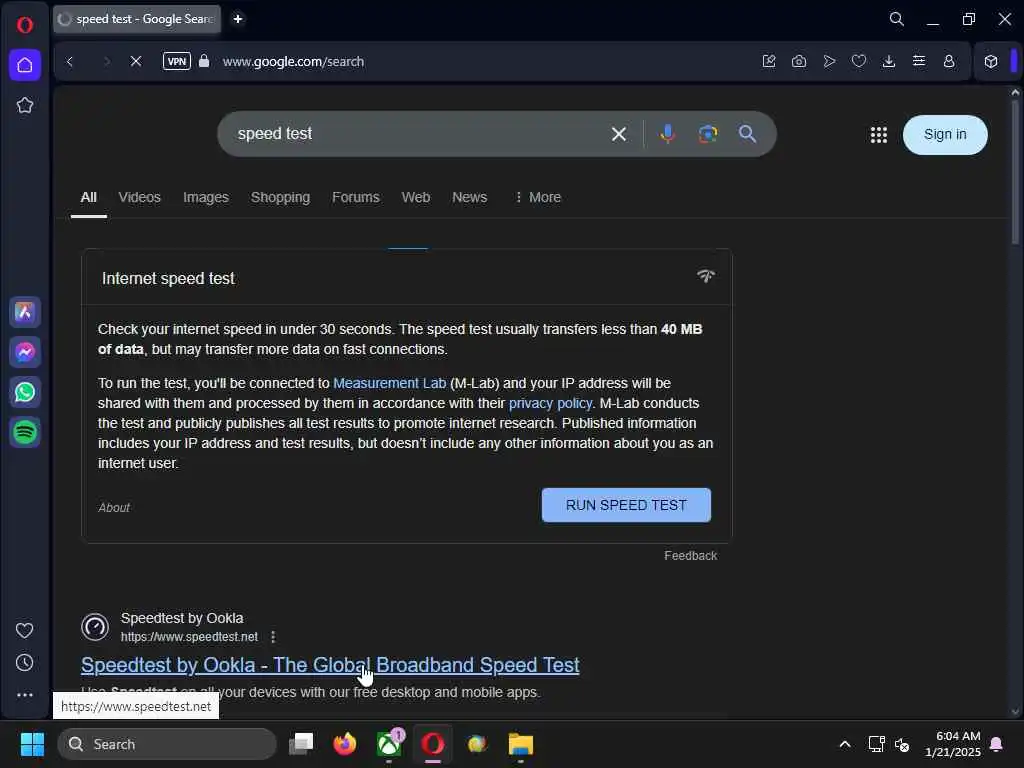Open the extensions cube icon
This screenshot has width=1024, height=768.
(991, 61)
